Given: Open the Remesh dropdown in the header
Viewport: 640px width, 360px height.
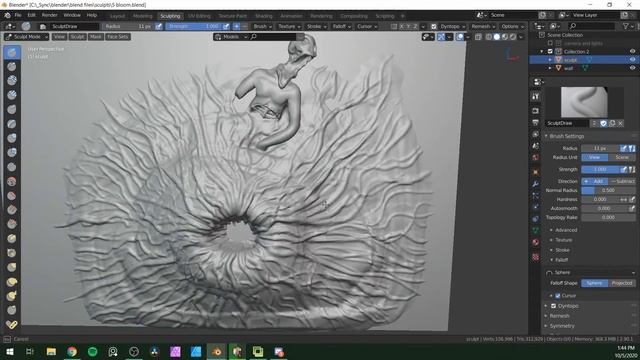Looking at the screenshot, I should pos(483,26).
